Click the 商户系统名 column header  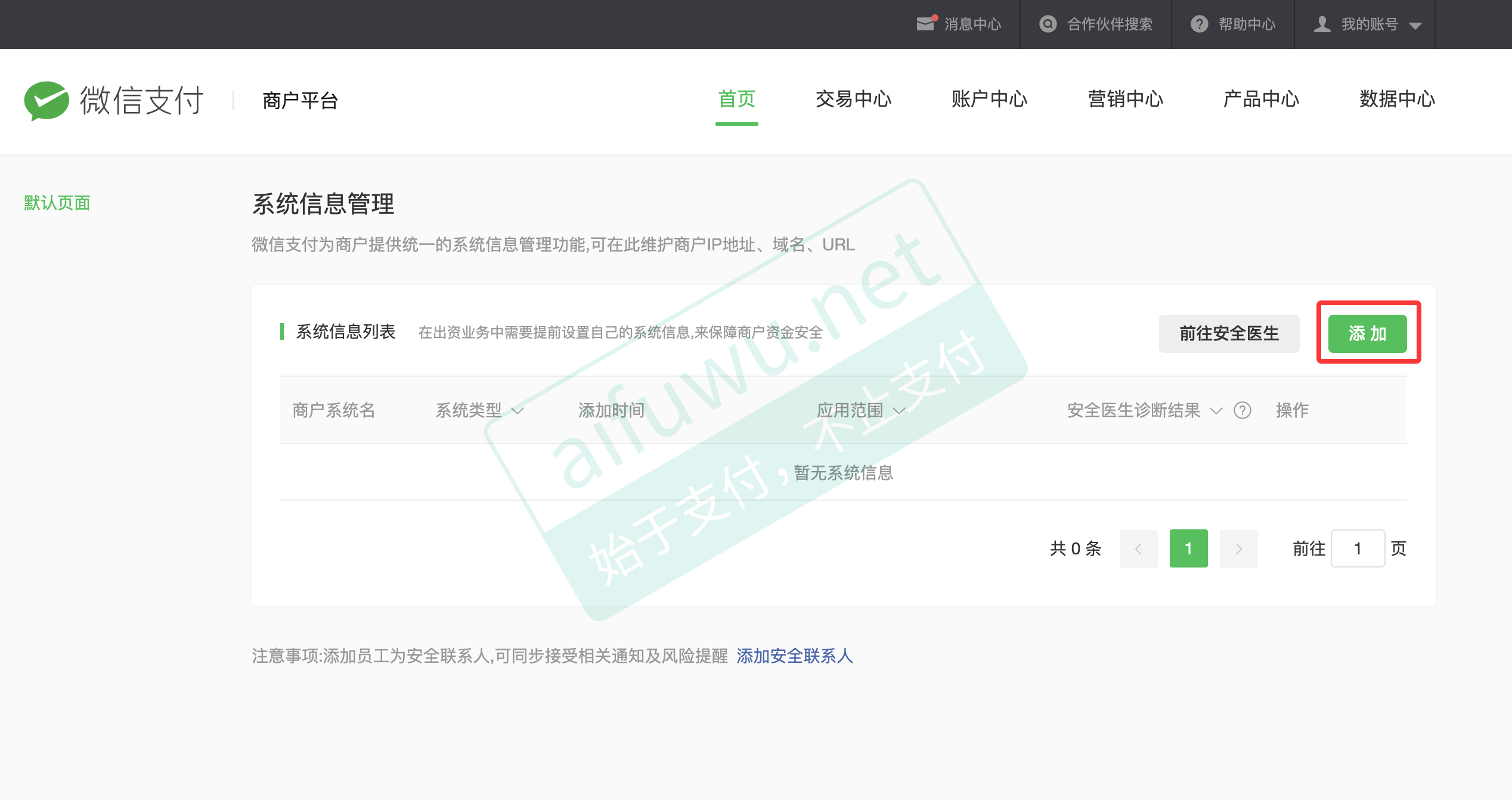334,410
